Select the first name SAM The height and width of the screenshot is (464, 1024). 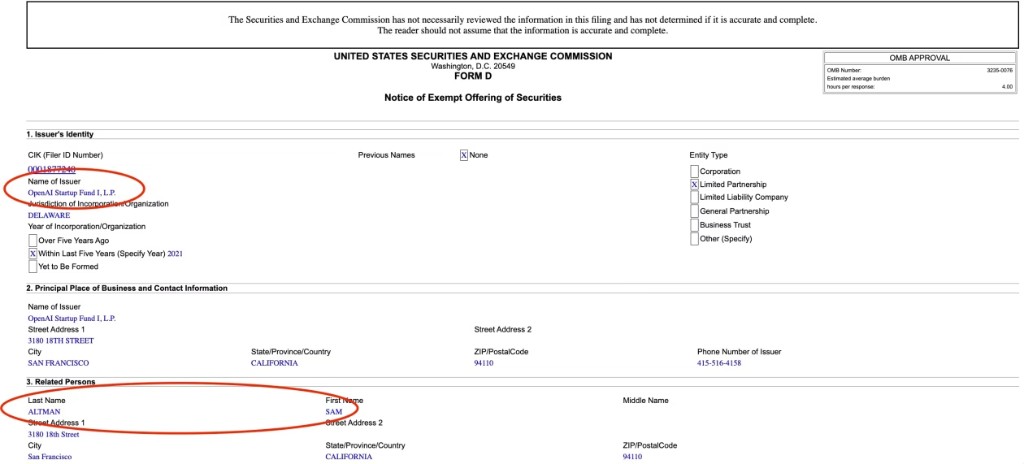coord(334,412)
